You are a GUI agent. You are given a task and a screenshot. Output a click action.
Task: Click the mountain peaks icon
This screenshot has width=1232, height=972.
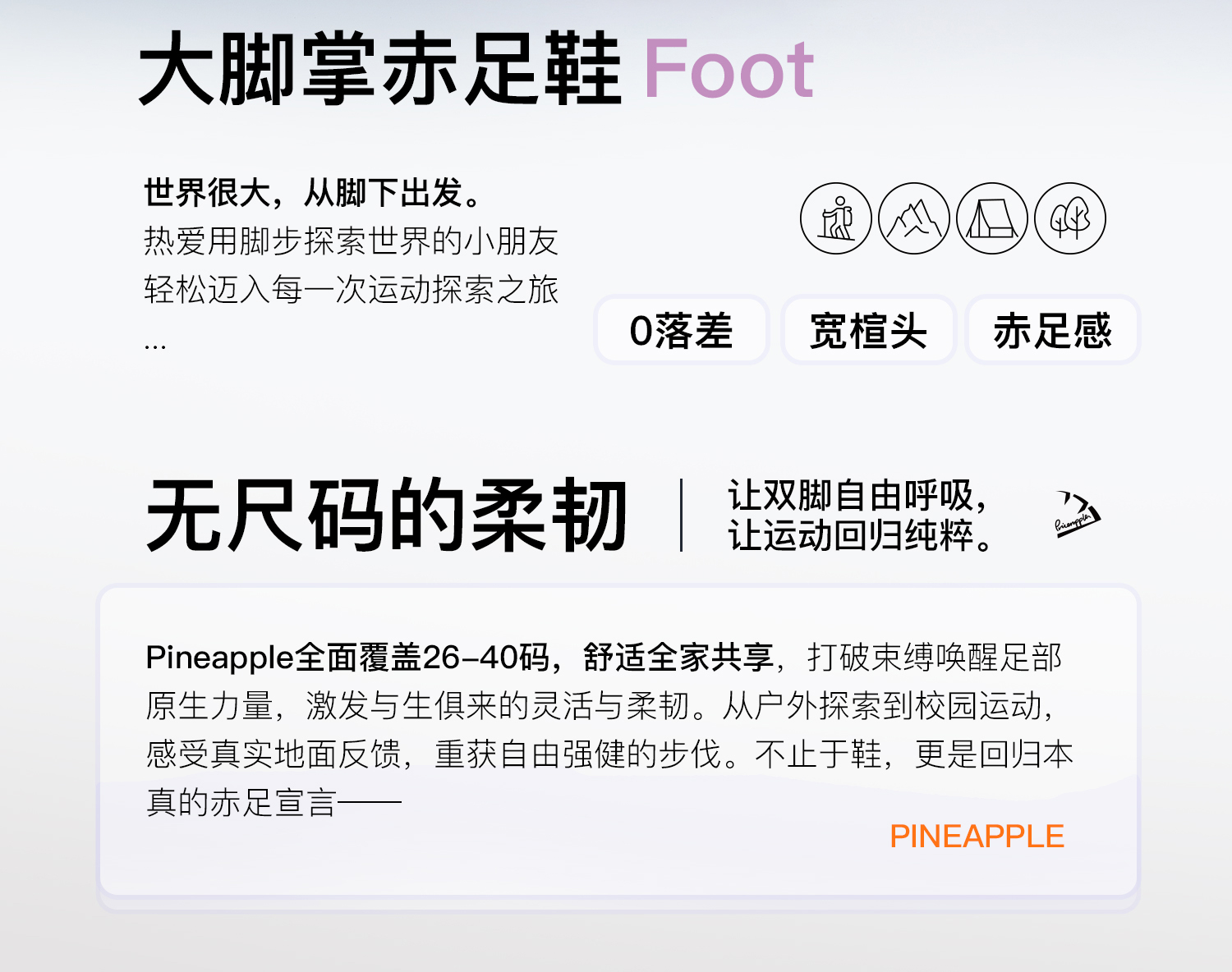[914, 218]
